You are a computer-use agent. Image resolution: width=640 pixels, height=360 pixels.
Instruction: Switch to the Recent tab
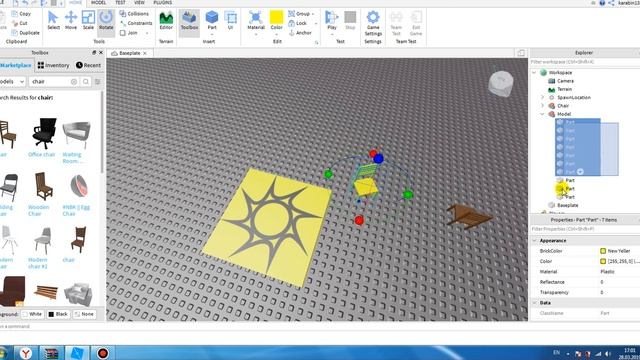tap(88, 65)
